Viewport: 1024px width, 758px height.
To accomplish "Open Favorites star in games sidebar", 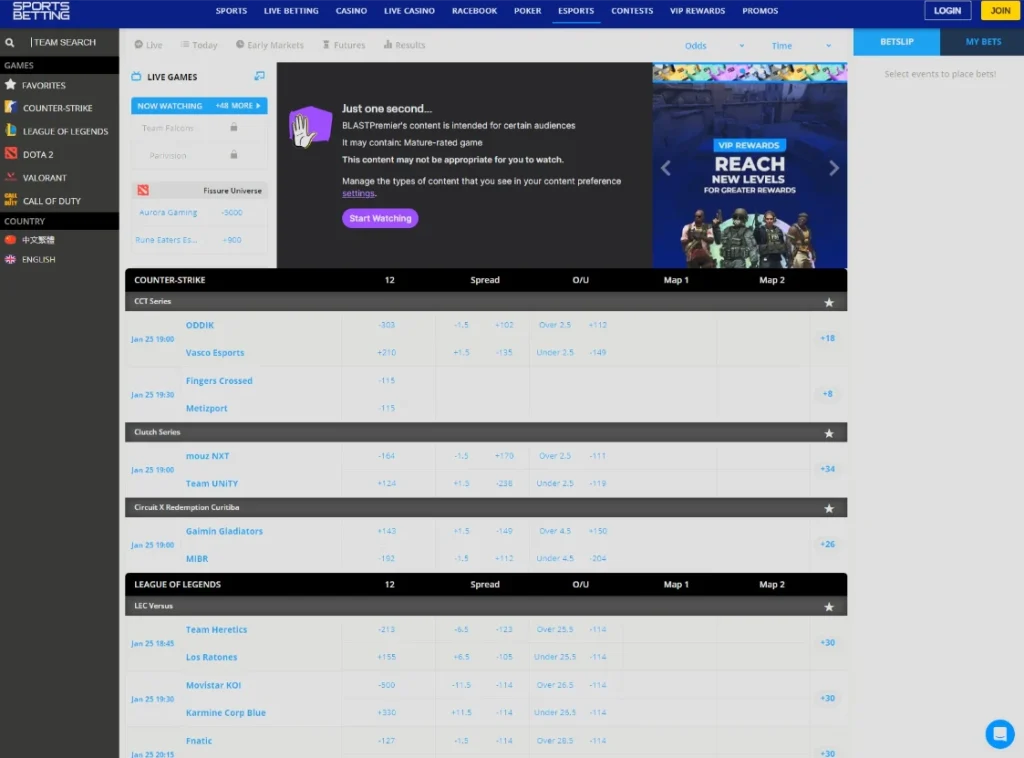I will (10, 85).
